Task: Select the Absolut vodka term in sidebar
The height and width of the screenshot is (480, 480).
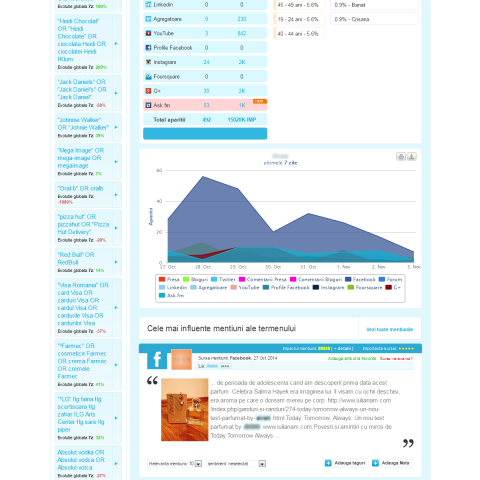Action: [x=81, y=460]
